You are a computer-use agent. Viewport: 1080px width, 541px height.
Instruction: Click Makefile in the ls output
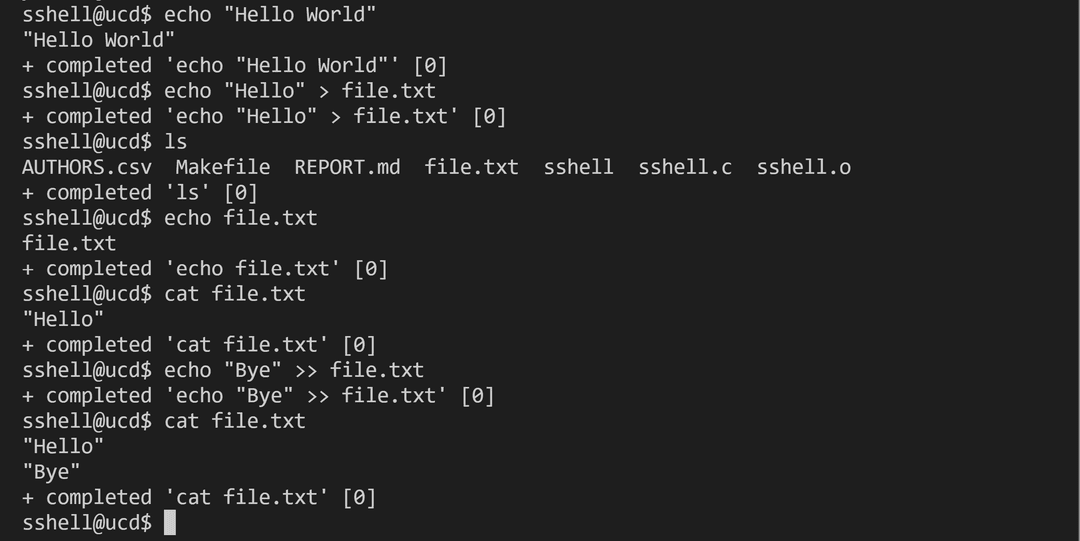(223, 167)
